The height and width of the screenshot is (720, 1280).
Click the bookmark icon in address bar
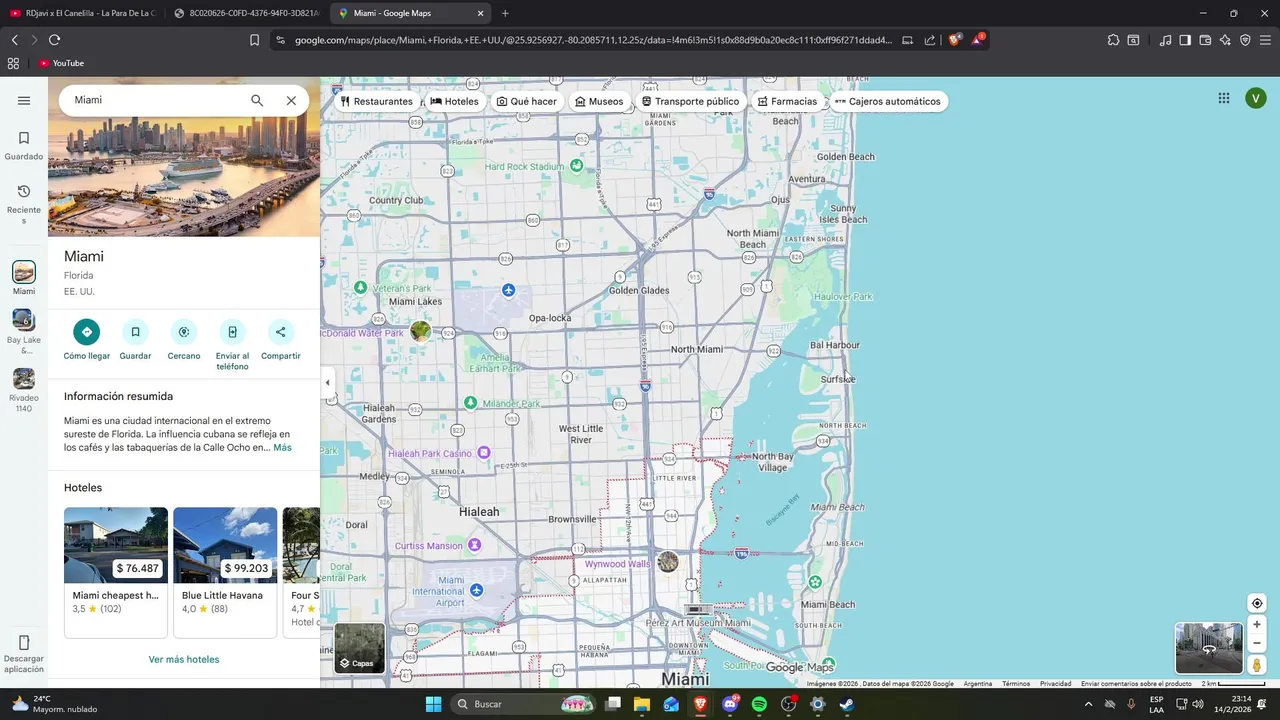254,40
